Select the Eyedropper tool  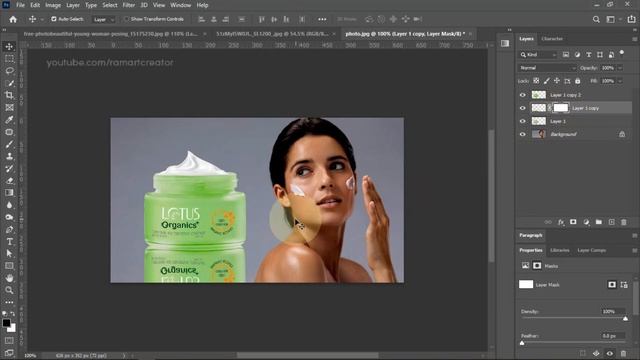click(x=9, y=120)
